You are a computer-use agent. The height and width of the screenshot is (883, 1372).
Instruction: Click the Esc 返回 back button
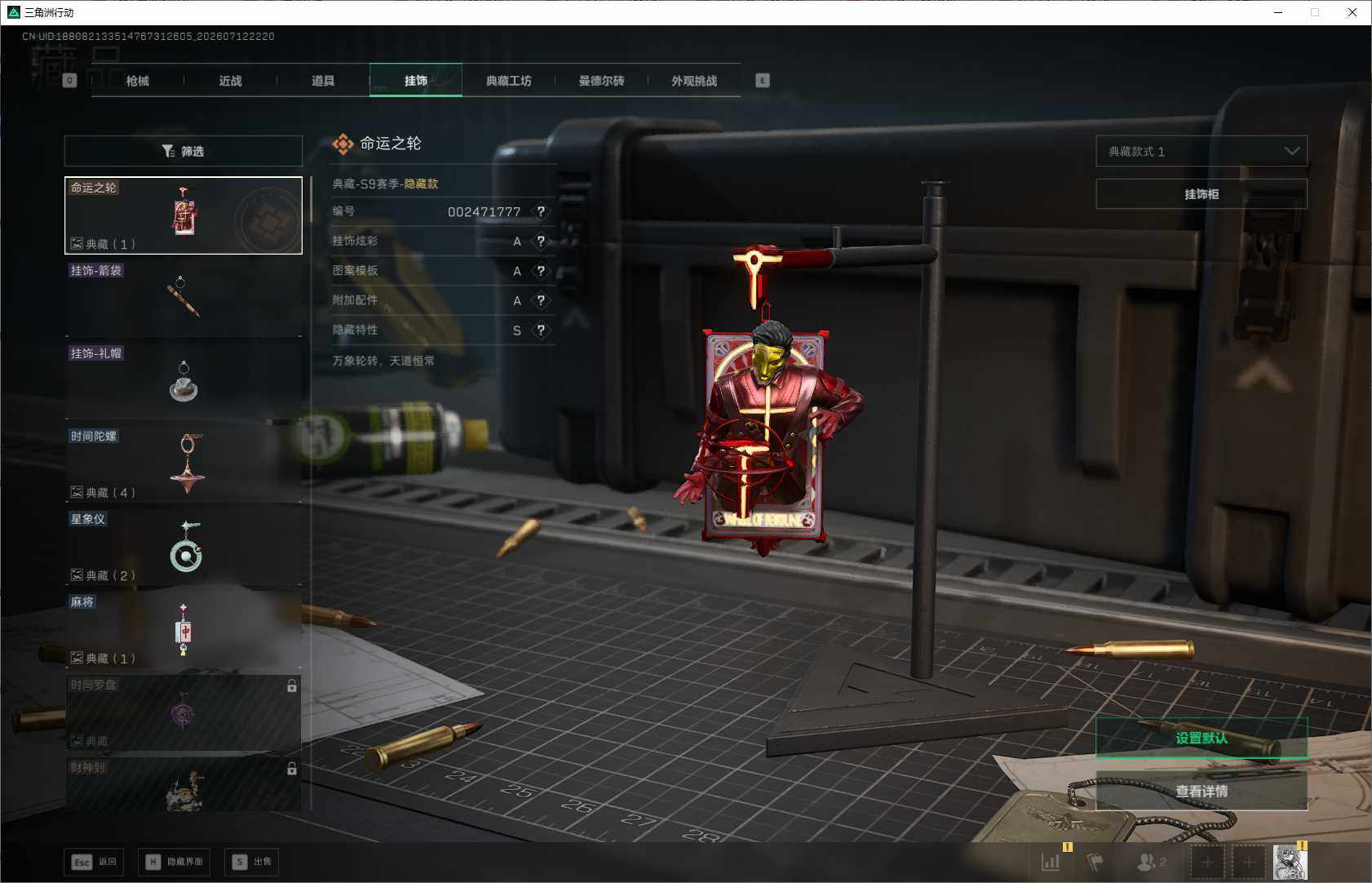click(x=94, y=862)
